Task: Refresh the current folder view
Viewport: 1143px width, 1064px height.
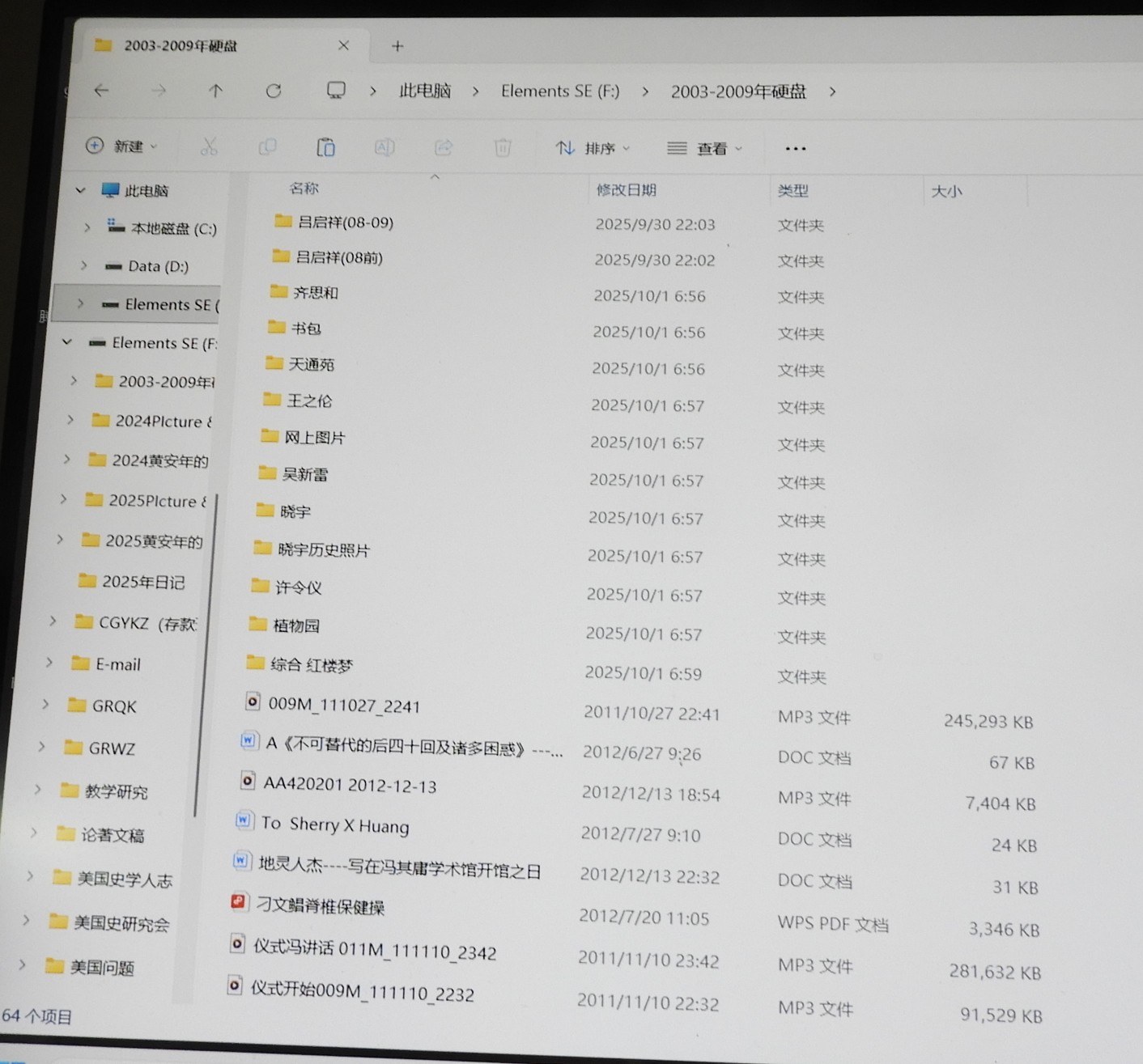Action: [274, 91]
